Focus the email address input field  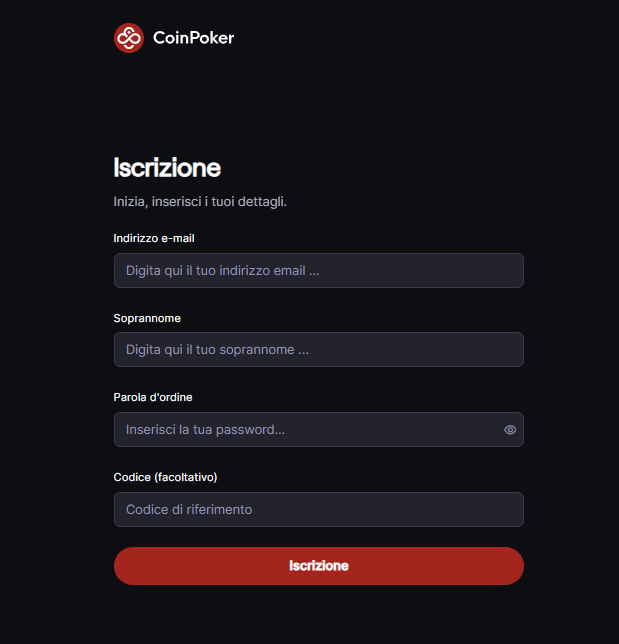pos(319,271)
